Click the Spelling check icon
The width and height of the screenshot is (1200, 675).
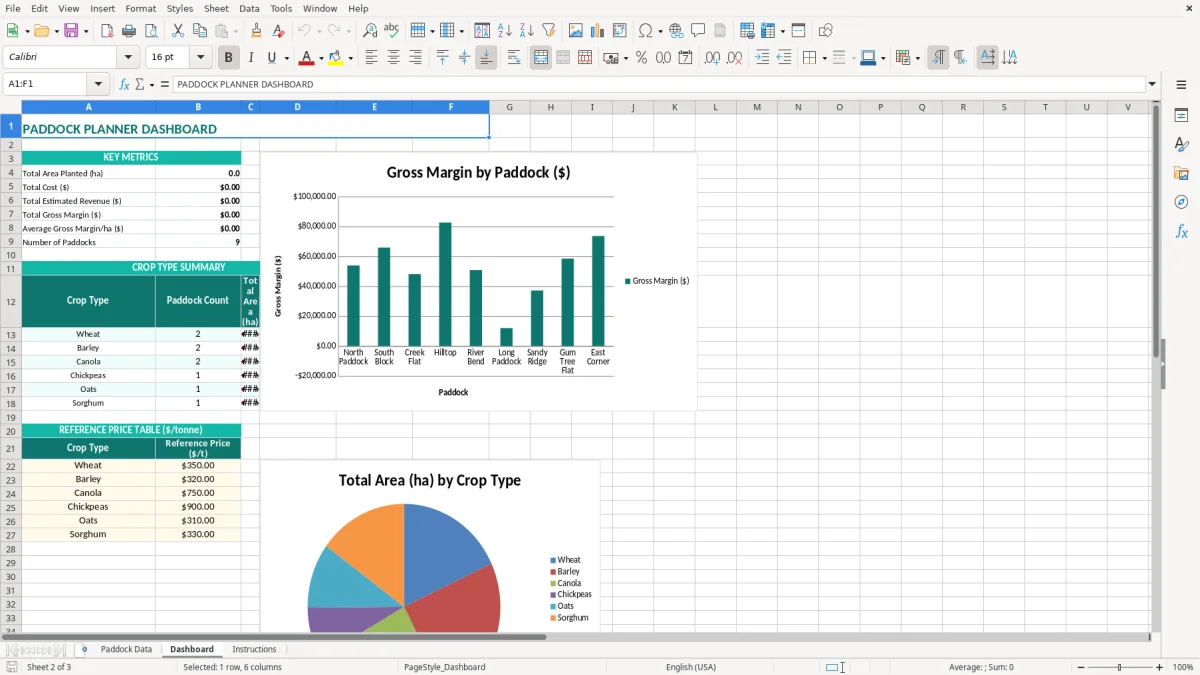tap(391, 31)
